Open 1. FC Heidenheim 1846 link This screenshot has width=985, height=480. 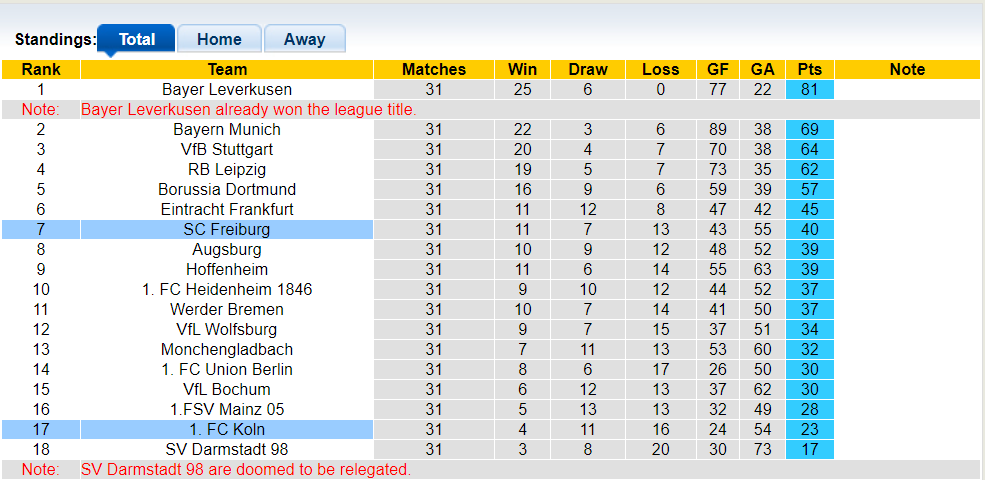(227, 289)
